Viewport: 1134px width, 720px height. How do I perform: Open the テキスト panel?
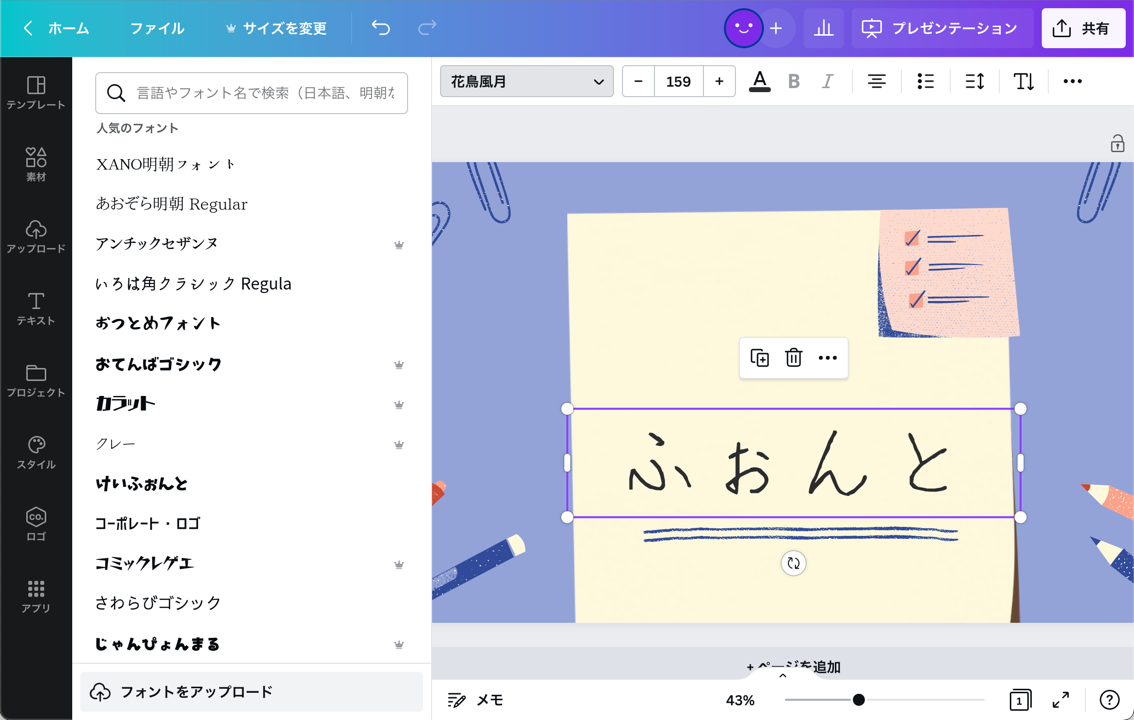click(35, 309)
